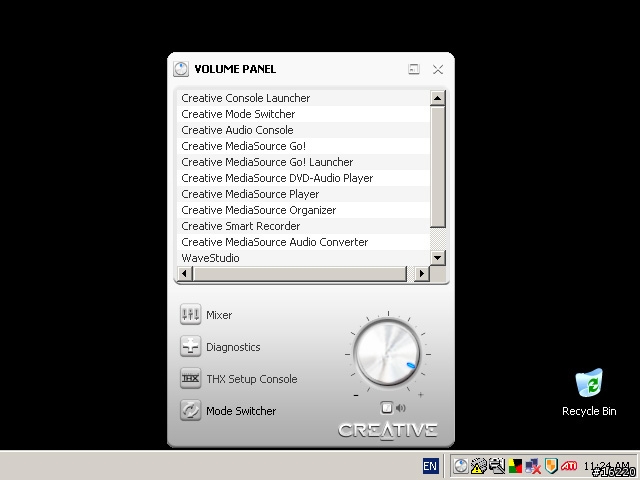Image resolution: width=640 pixels, height=480 pixels.
Task: Click the list's scroll left arrow
Action: pyautogui.click(x=185, y=273)
